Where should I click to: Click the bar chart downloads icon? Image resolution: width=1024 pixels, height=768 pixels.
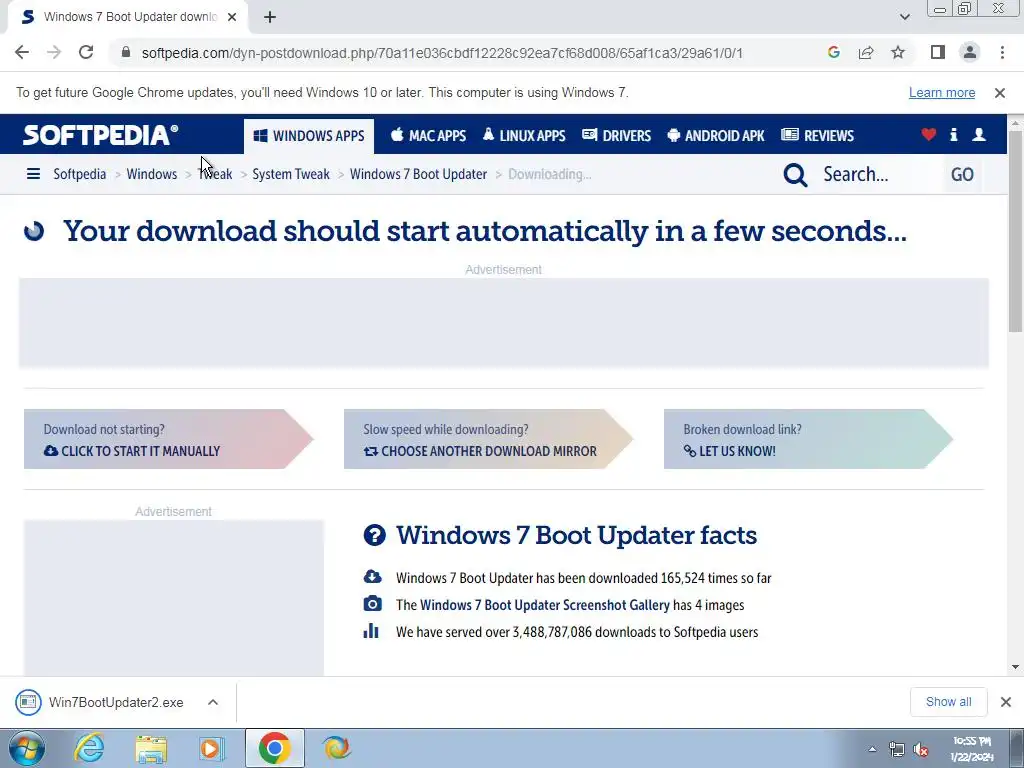pos(371,631)
